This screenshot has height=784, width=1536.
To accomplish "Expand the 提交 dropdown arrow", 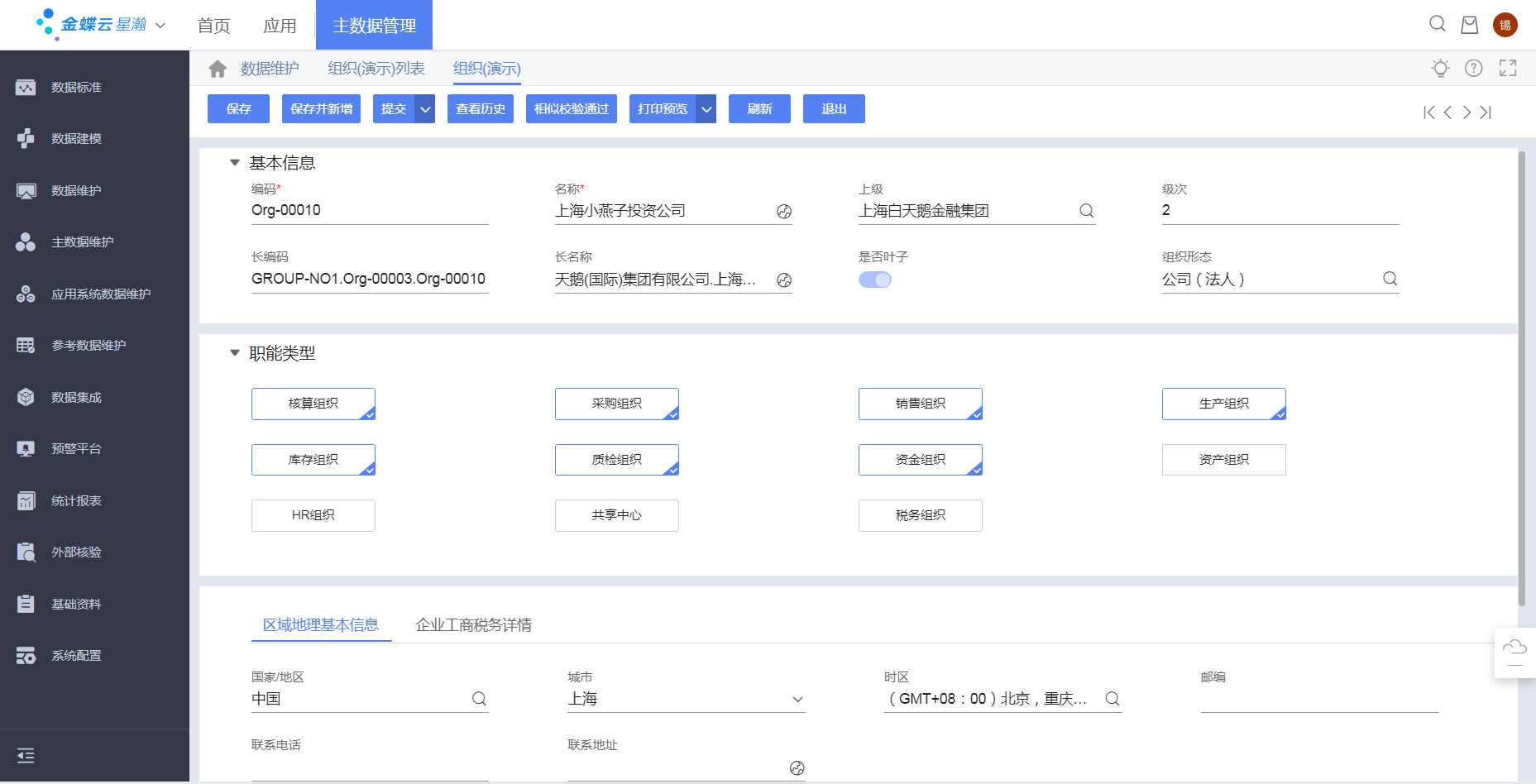I will click(425, 109).
